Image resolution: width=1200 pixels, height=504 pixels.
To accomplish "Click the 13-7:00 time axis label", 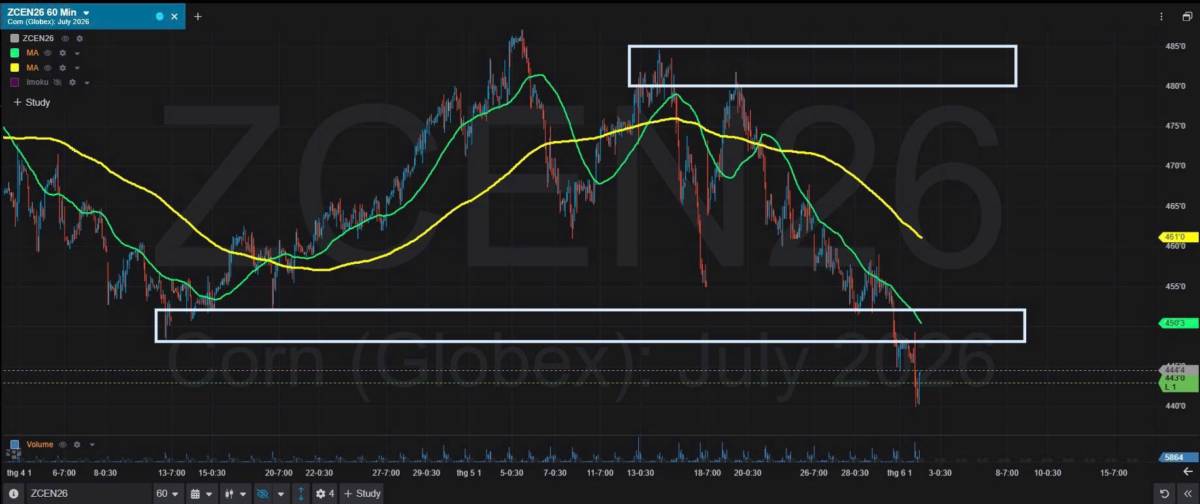I will 172,472.
